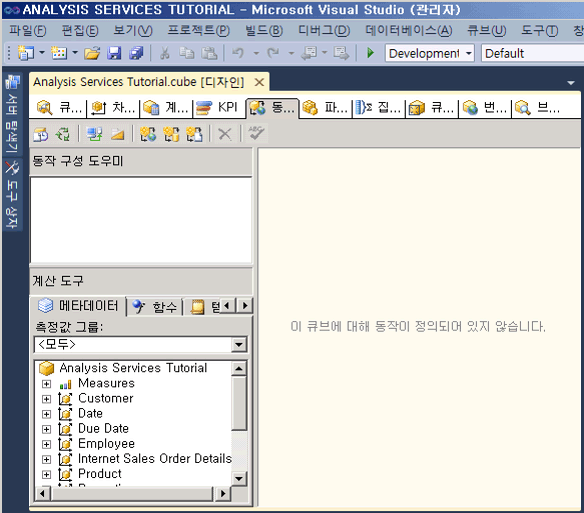Click the Save All icon
This screenshot has height=513, width=584.
click(x=136, y=53)
